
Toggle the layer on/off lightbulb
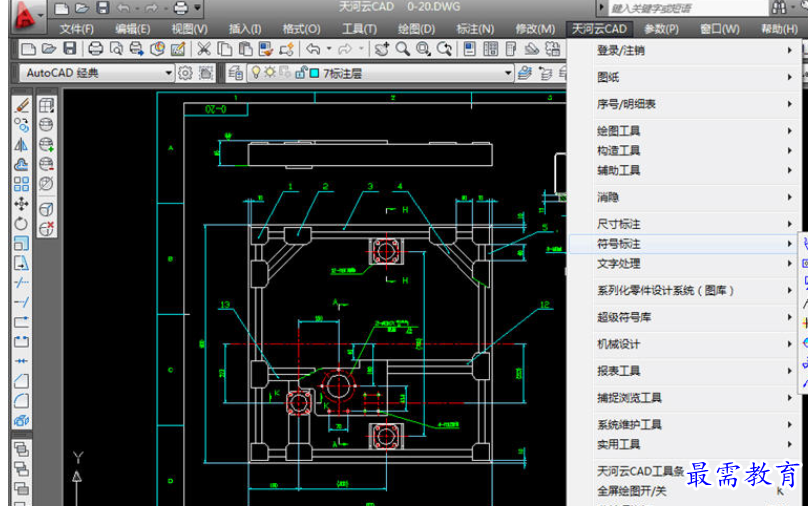[256, 73]
